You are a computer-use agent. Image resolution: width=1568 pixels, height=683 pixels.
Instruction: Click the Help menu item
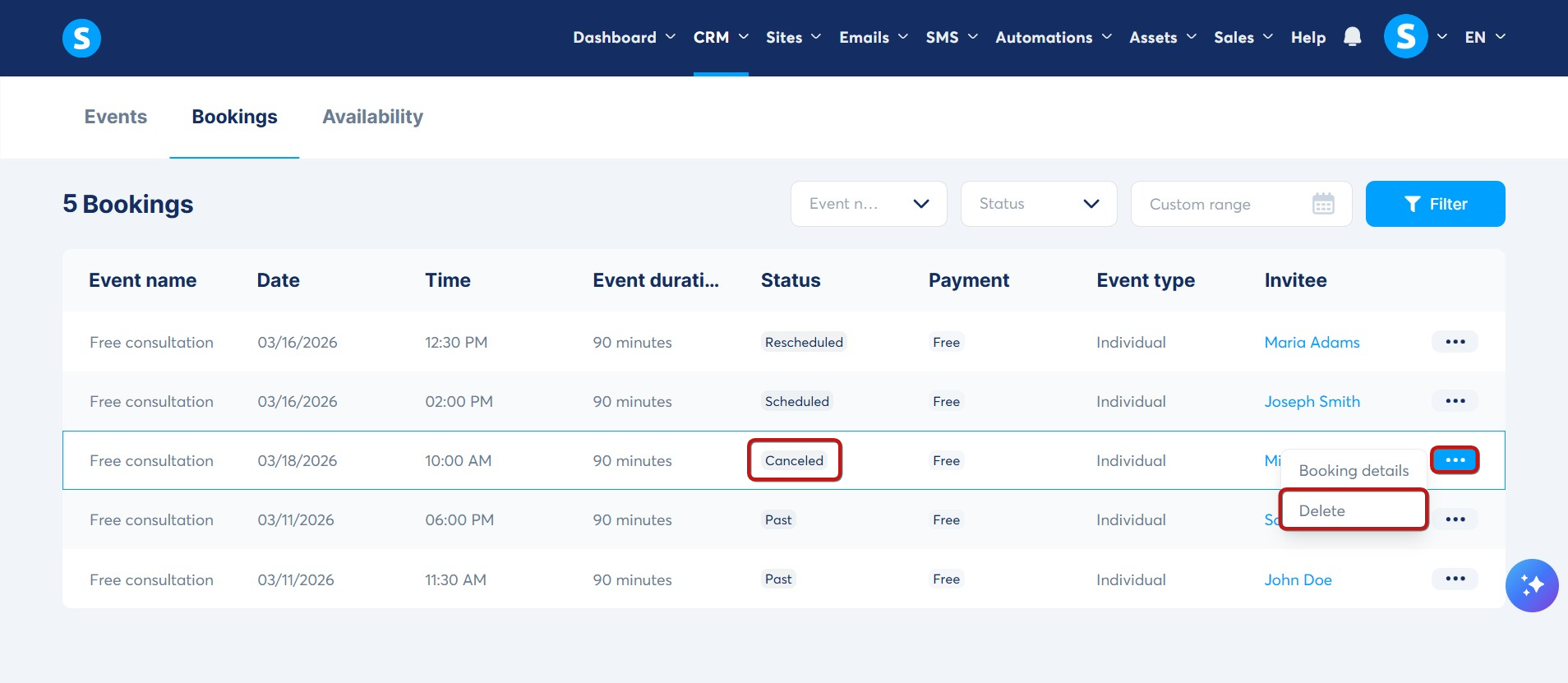(x=1308, y=37)
